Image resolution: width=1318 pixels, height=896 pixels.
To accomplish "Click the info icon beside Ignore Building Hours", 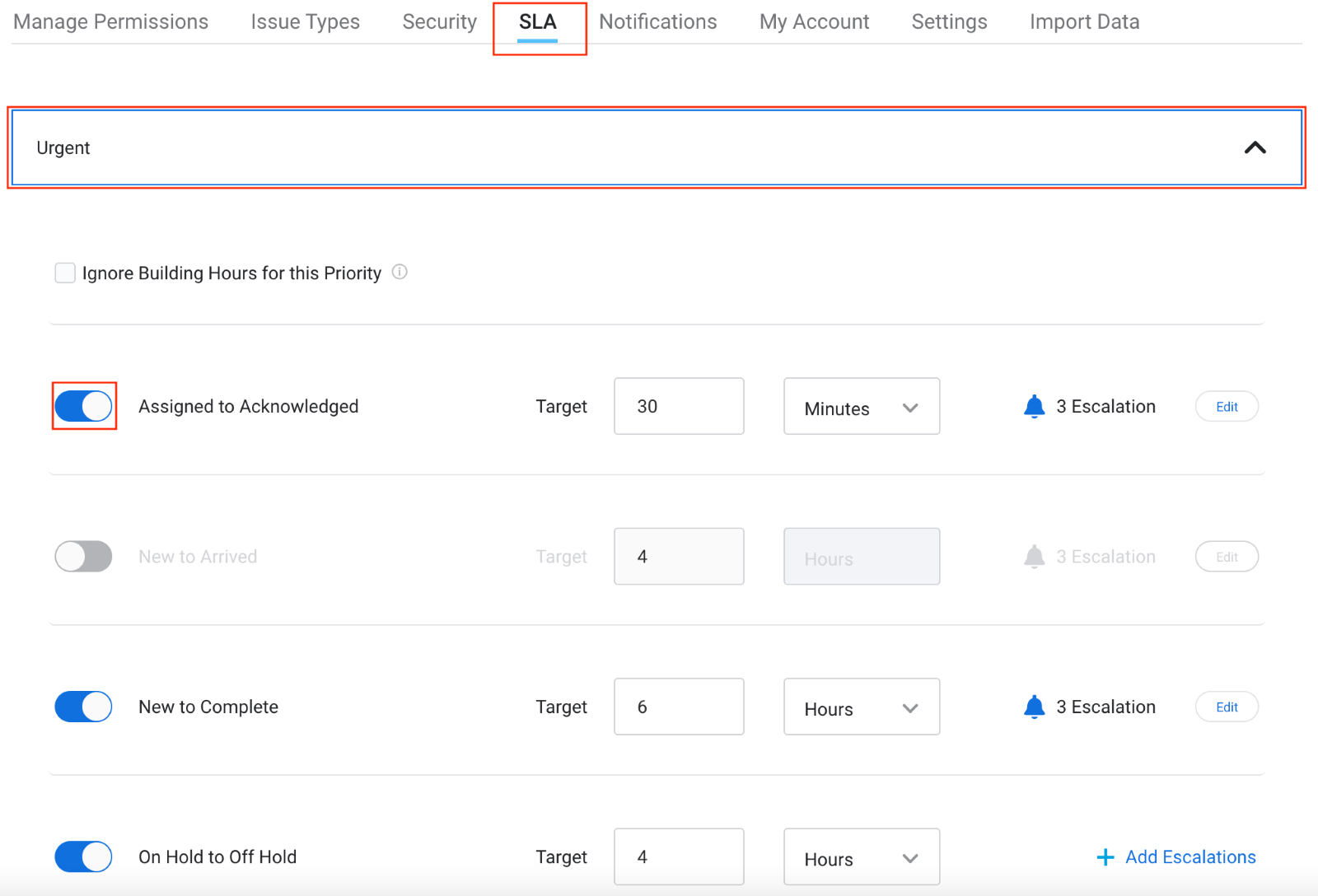I will coord(400,272).
